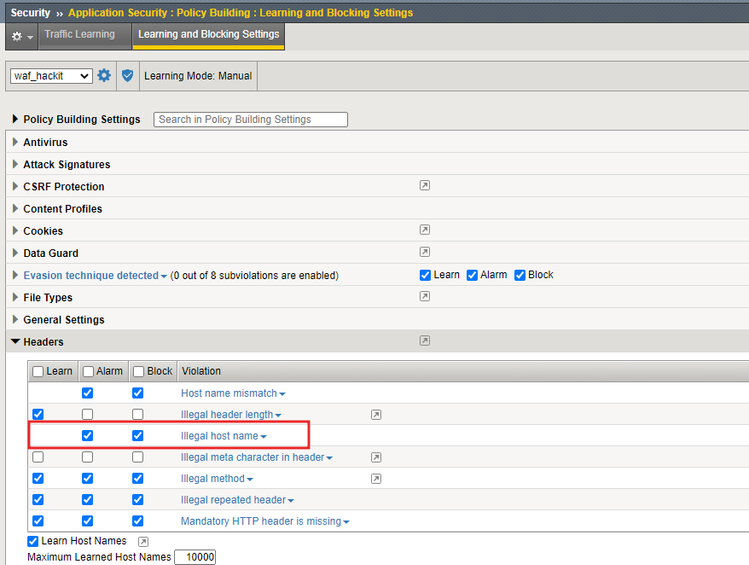
Task: Click the pop-out icon for Cookies row
Action: [x=425, y=230]
